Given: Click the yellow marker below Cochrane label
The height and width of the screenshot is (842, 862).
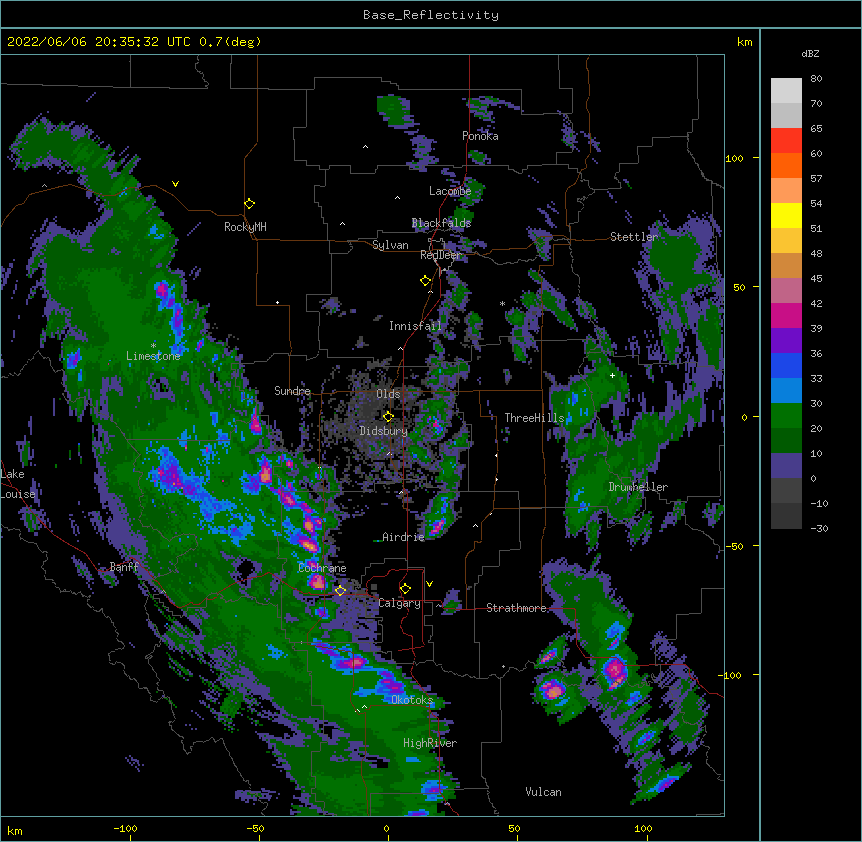Looking at the screenshot, I should pyautogui.click(x=340, y=590).
